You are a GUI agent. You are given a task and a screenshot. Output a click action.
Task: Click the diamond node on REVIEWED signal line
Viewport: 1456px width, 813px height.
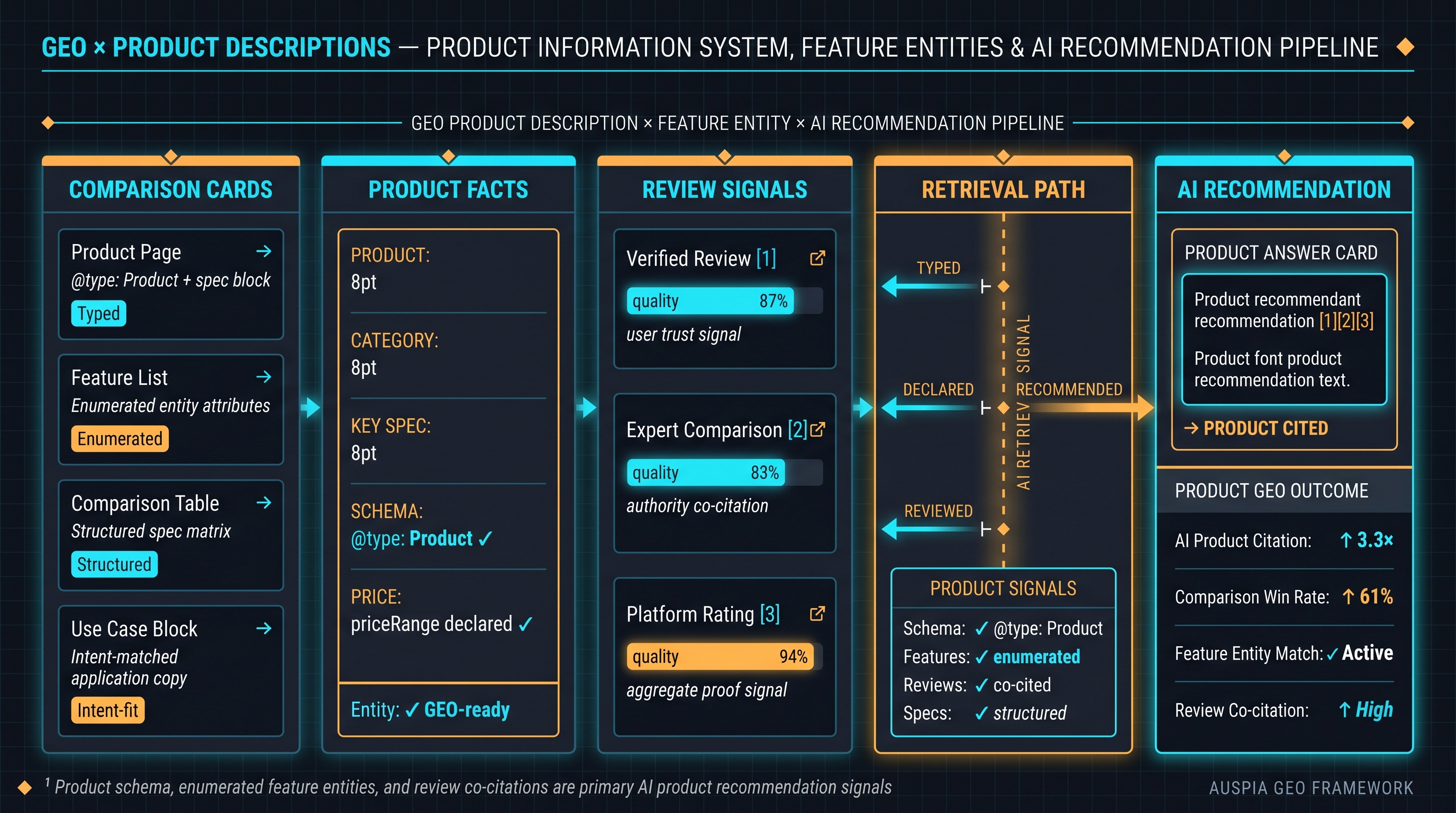[1004, 529]
